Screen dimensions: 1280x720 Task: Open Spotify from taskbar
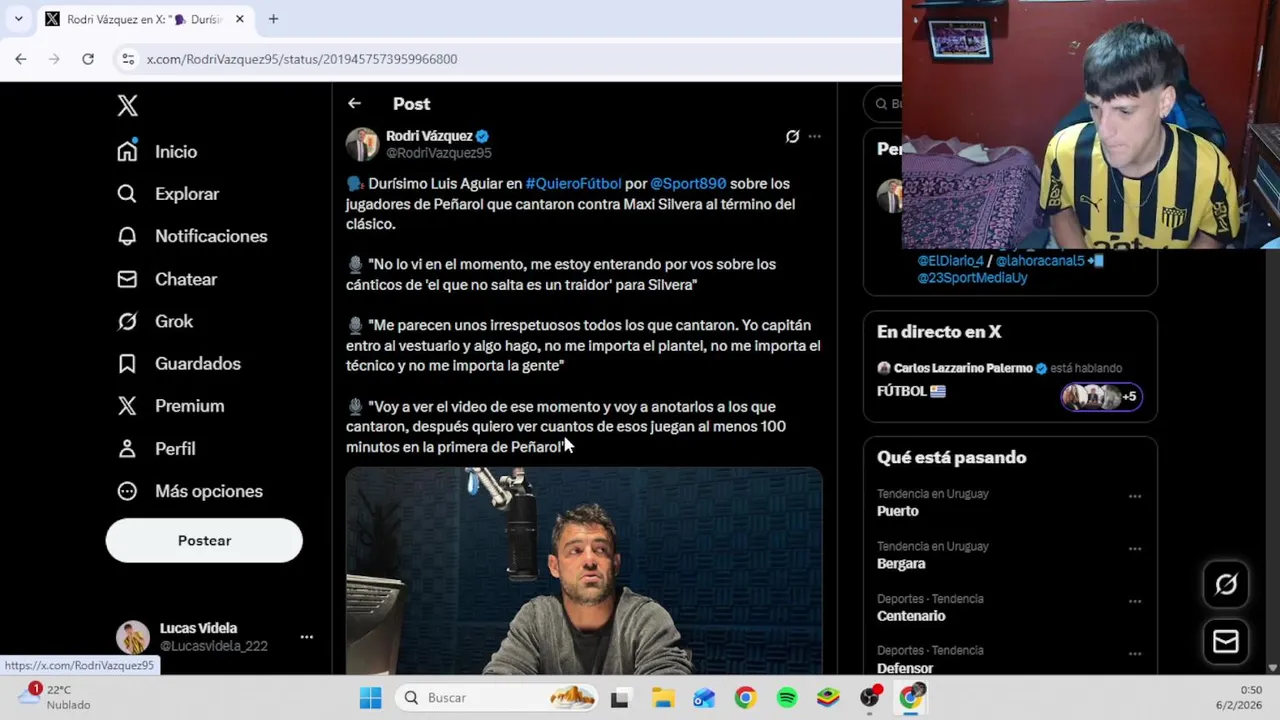coord(787,698)
